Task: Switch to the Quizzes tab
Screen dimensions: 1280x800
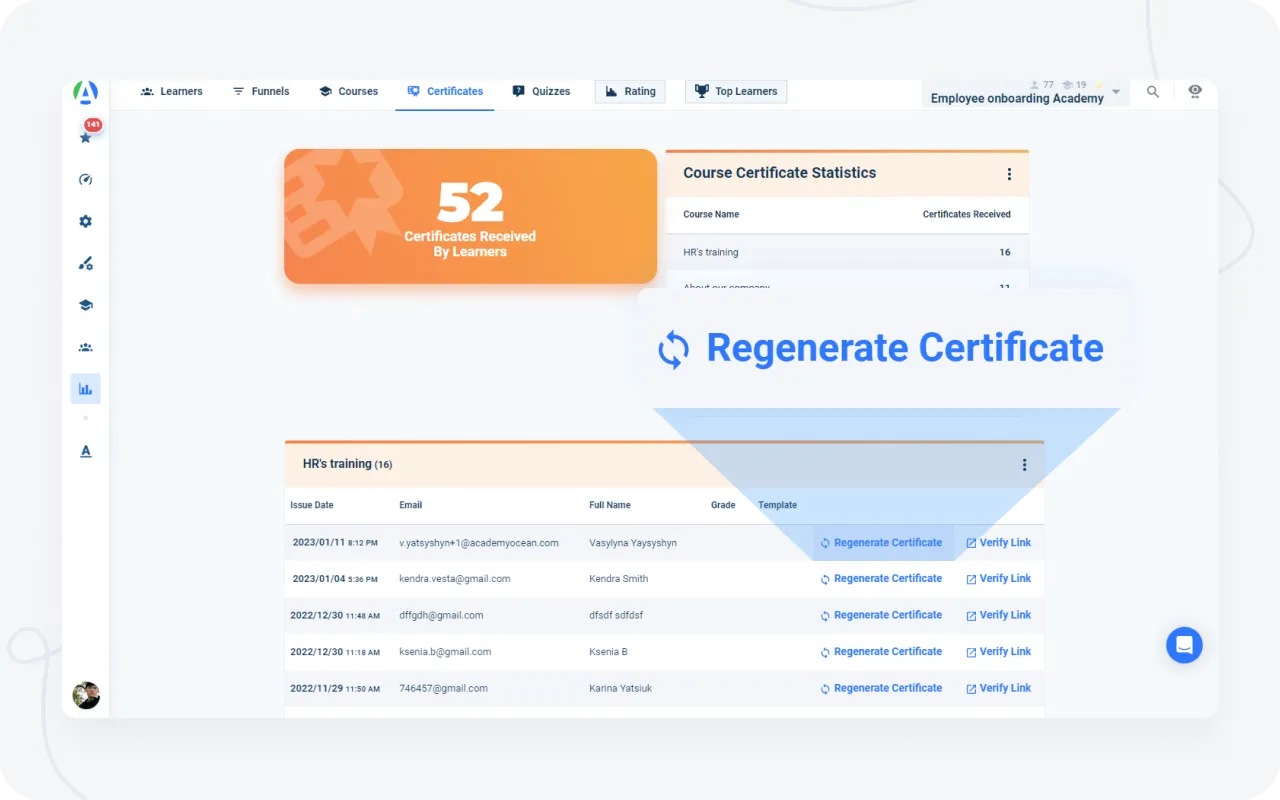Action: [541, 91]
